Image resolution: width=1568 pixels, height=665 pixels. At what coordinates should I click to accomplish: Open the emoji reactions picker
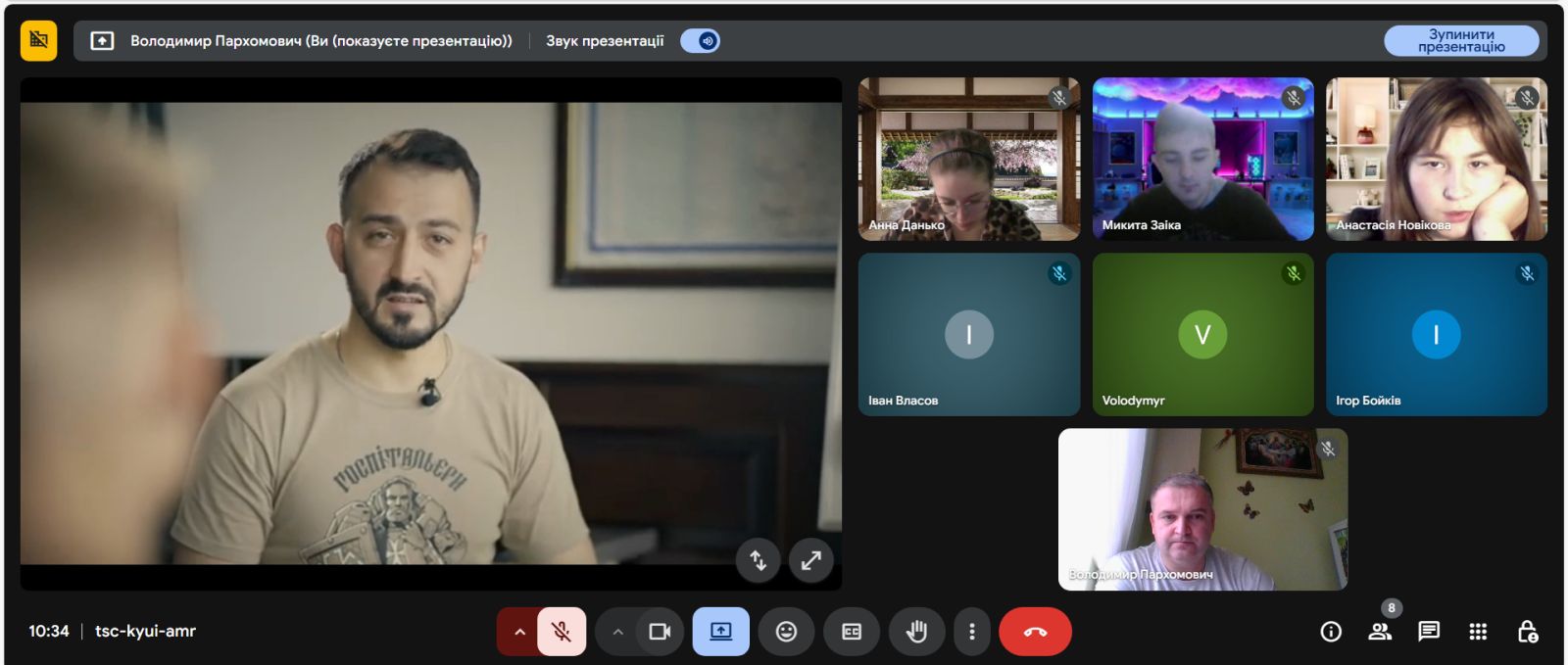tap(786, 632)
